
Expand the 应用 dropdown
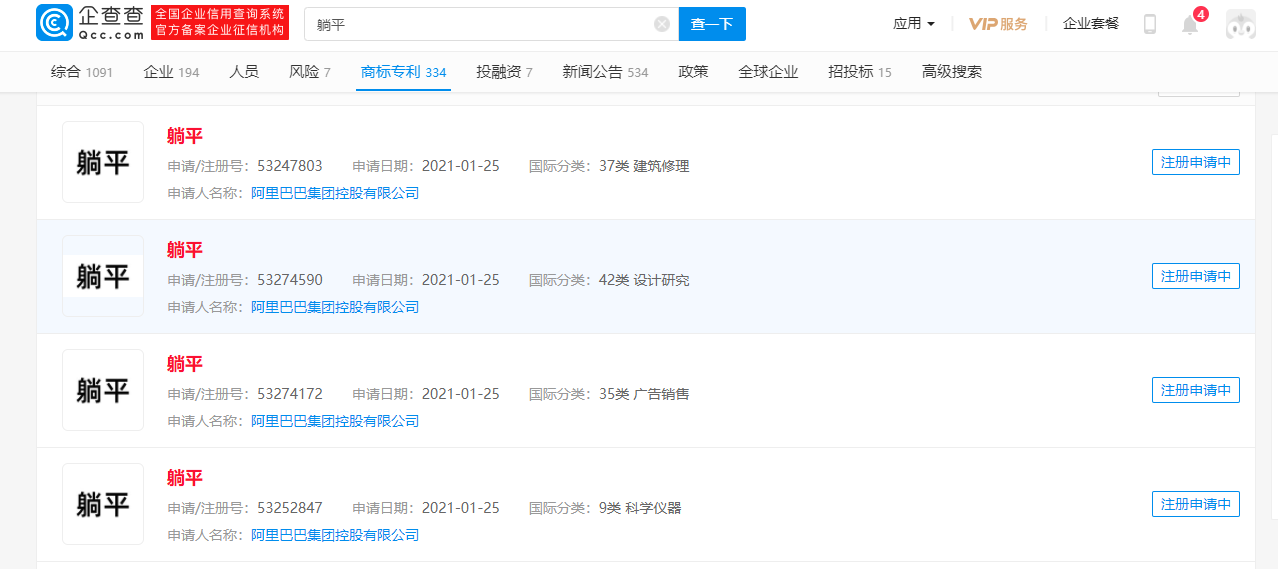914,24
